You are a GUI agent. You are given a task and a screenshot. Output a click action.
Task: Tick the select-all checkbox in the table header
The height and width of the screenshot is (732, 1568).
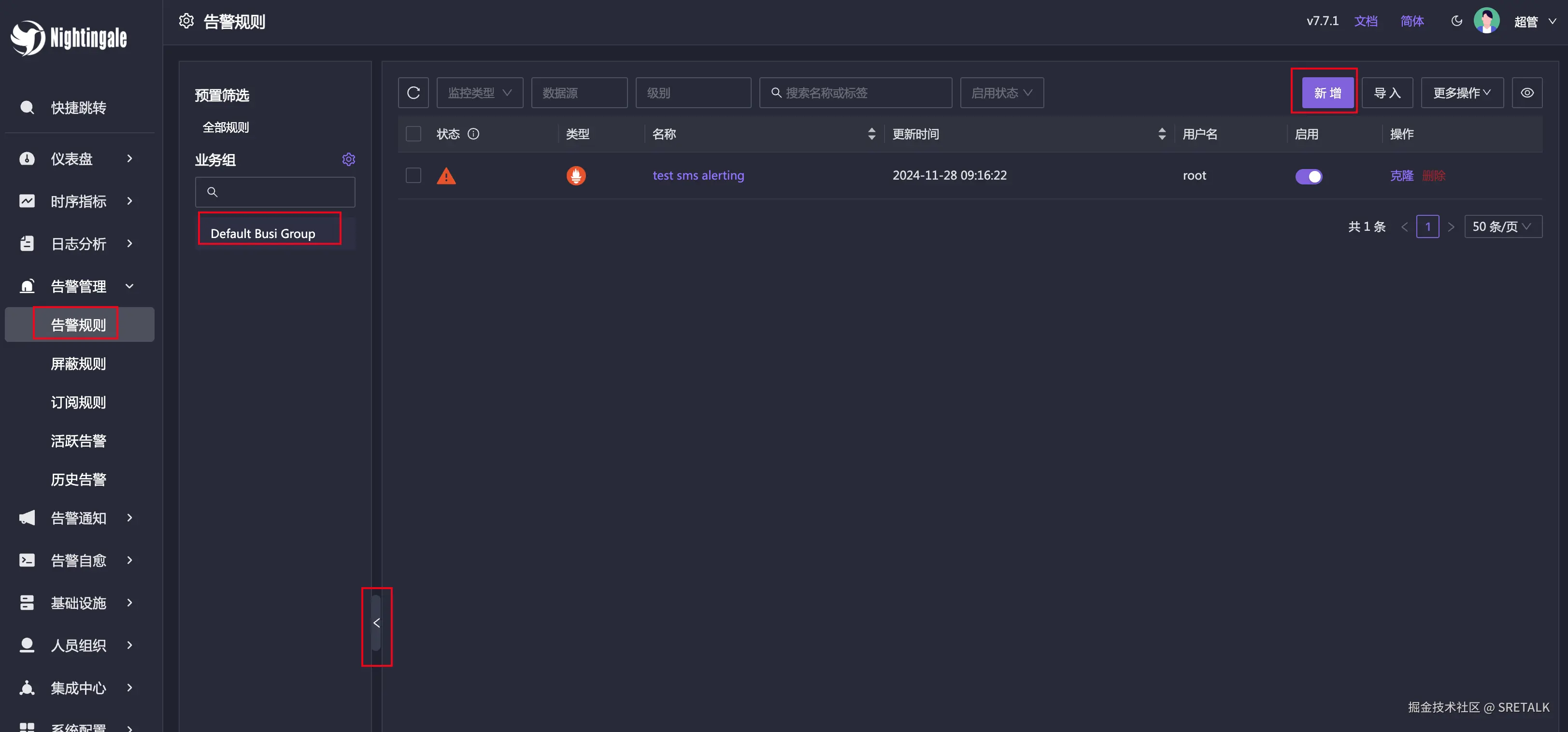413,134
